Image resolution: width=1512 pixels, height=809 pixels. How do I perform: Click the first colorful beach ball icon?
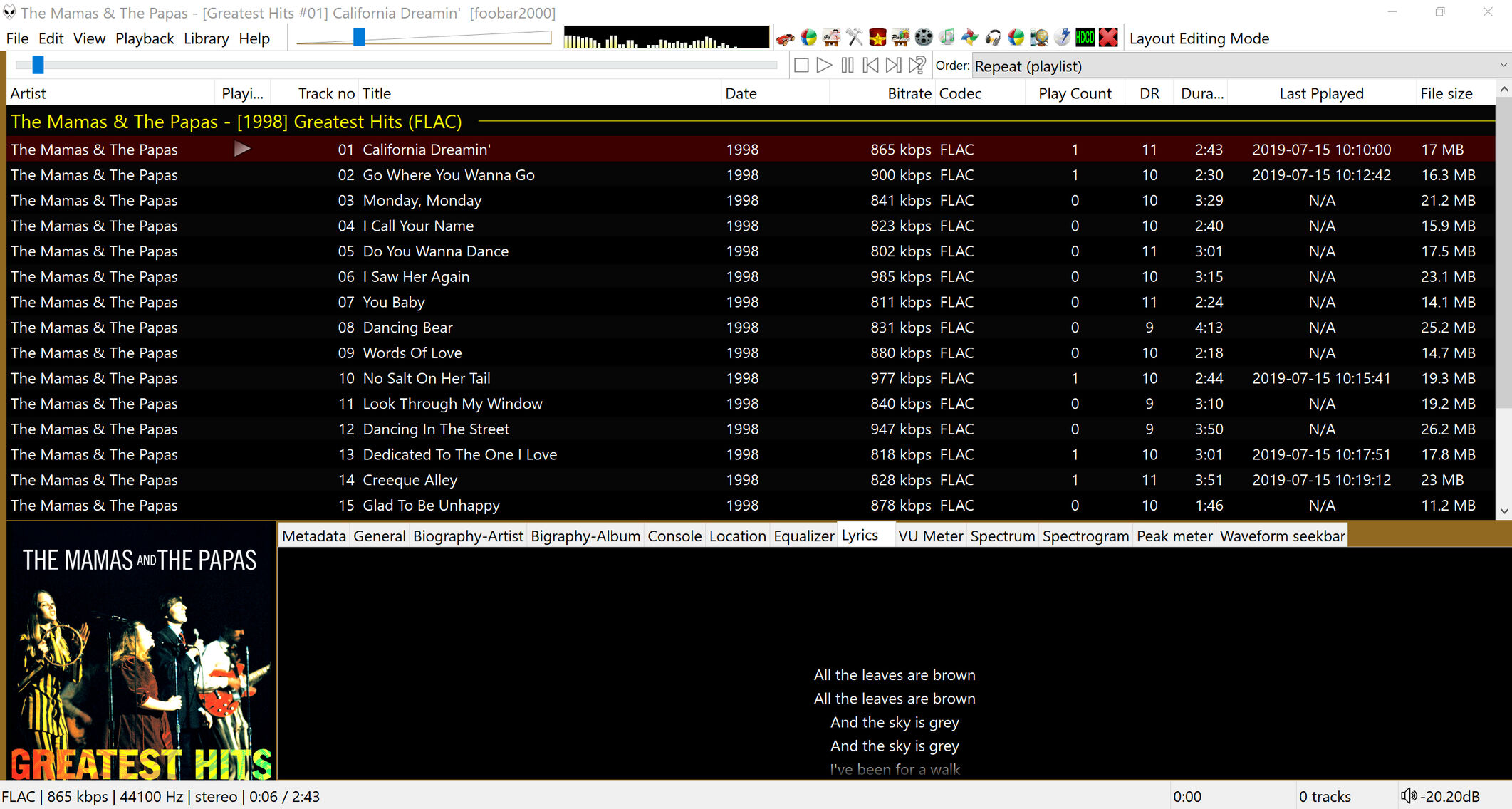pos(808,37)
